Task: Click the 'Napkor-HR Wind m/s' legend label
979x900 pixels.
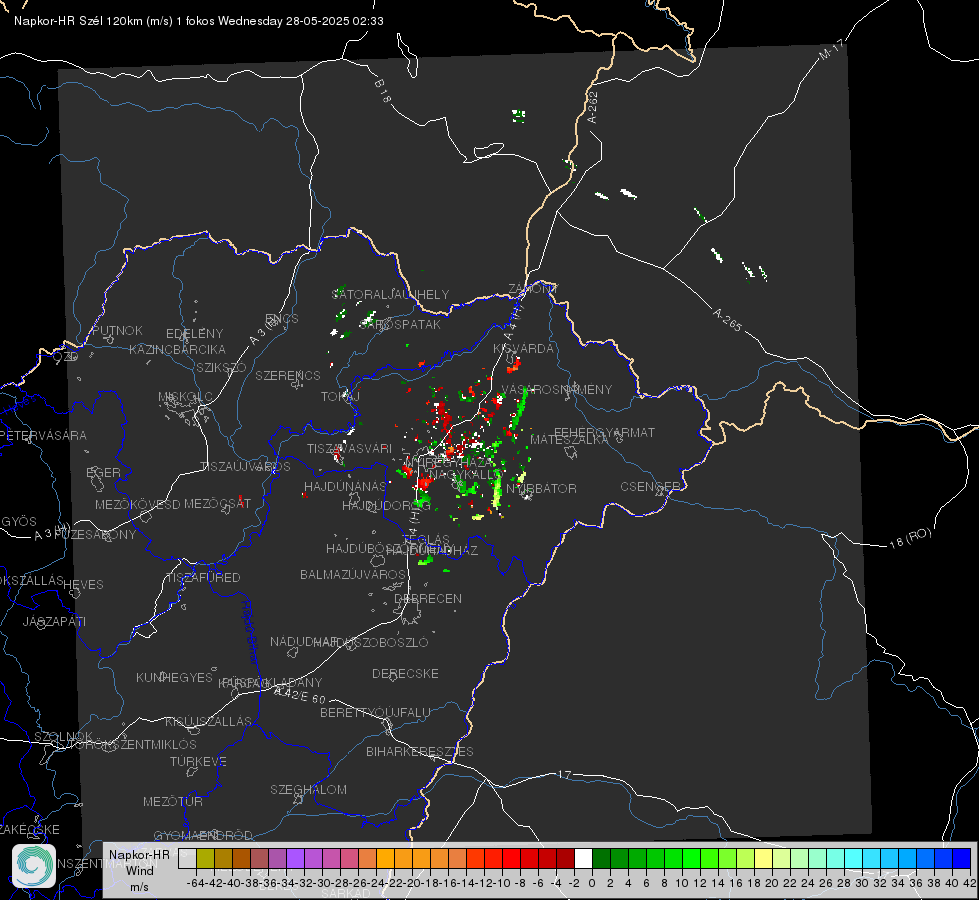Action: tap(139, 870)
